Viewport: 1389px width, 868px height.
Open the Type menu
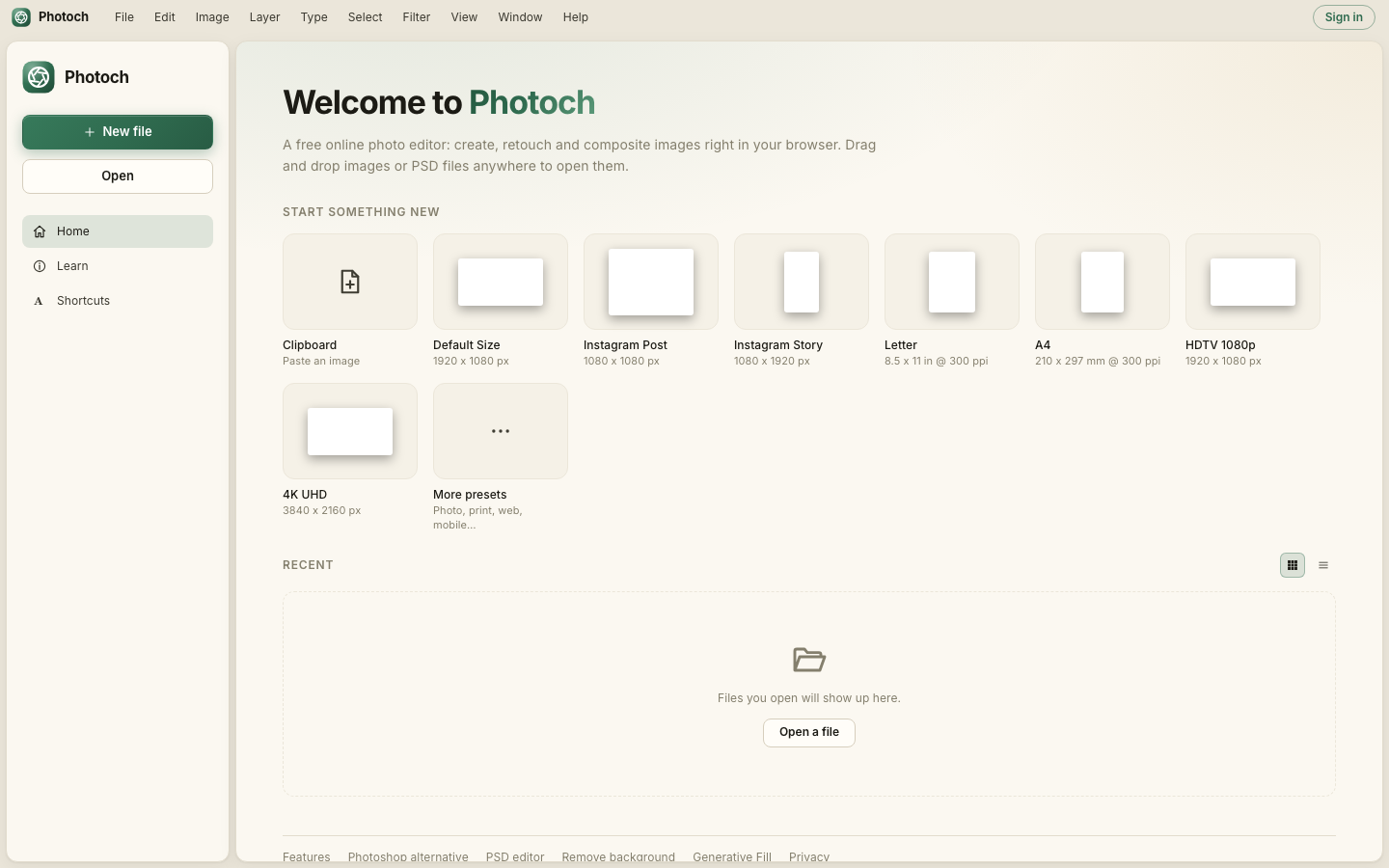[x=313, y=17]
